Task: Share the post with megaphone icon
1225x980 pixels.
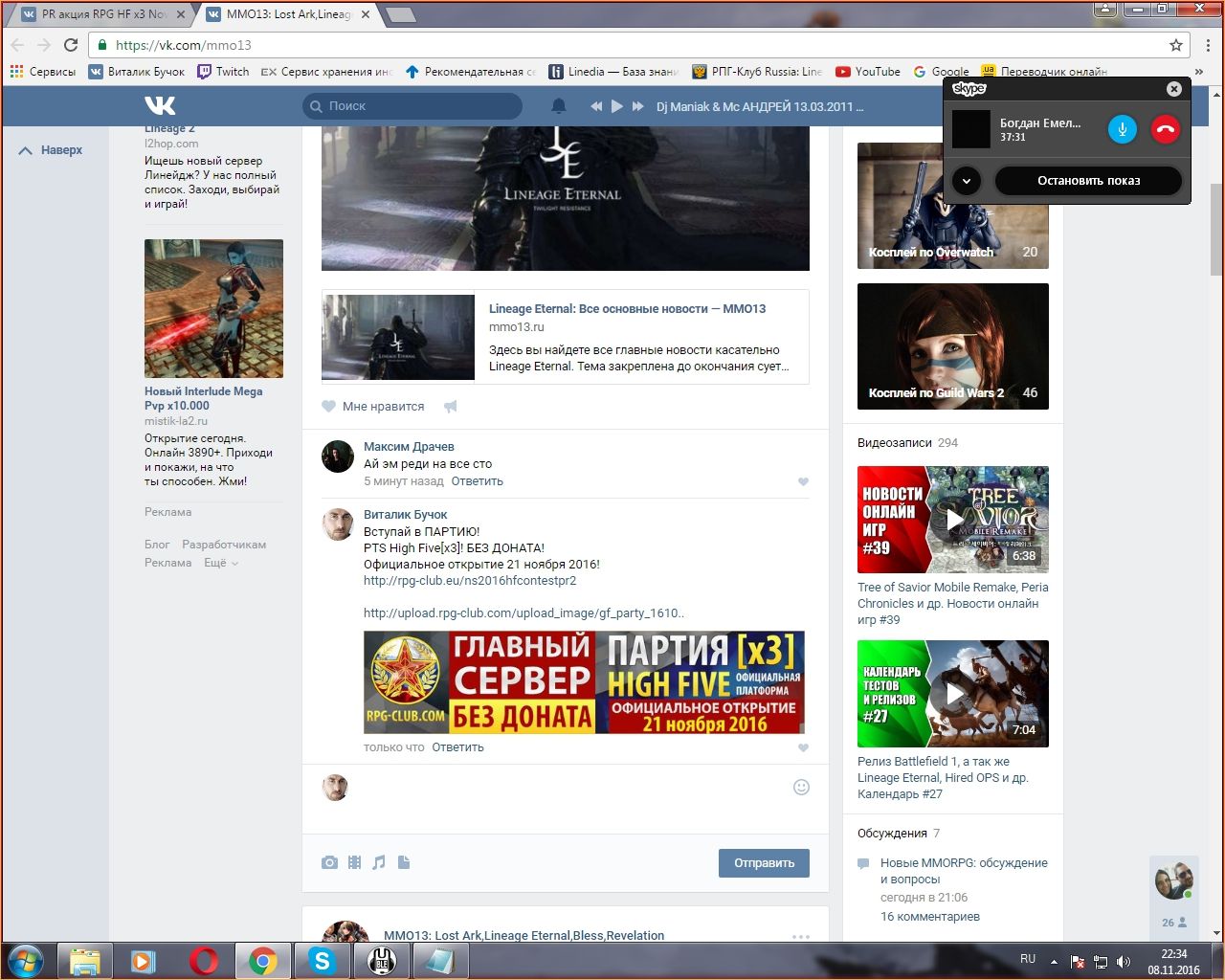Action: (x=451, y=407)
